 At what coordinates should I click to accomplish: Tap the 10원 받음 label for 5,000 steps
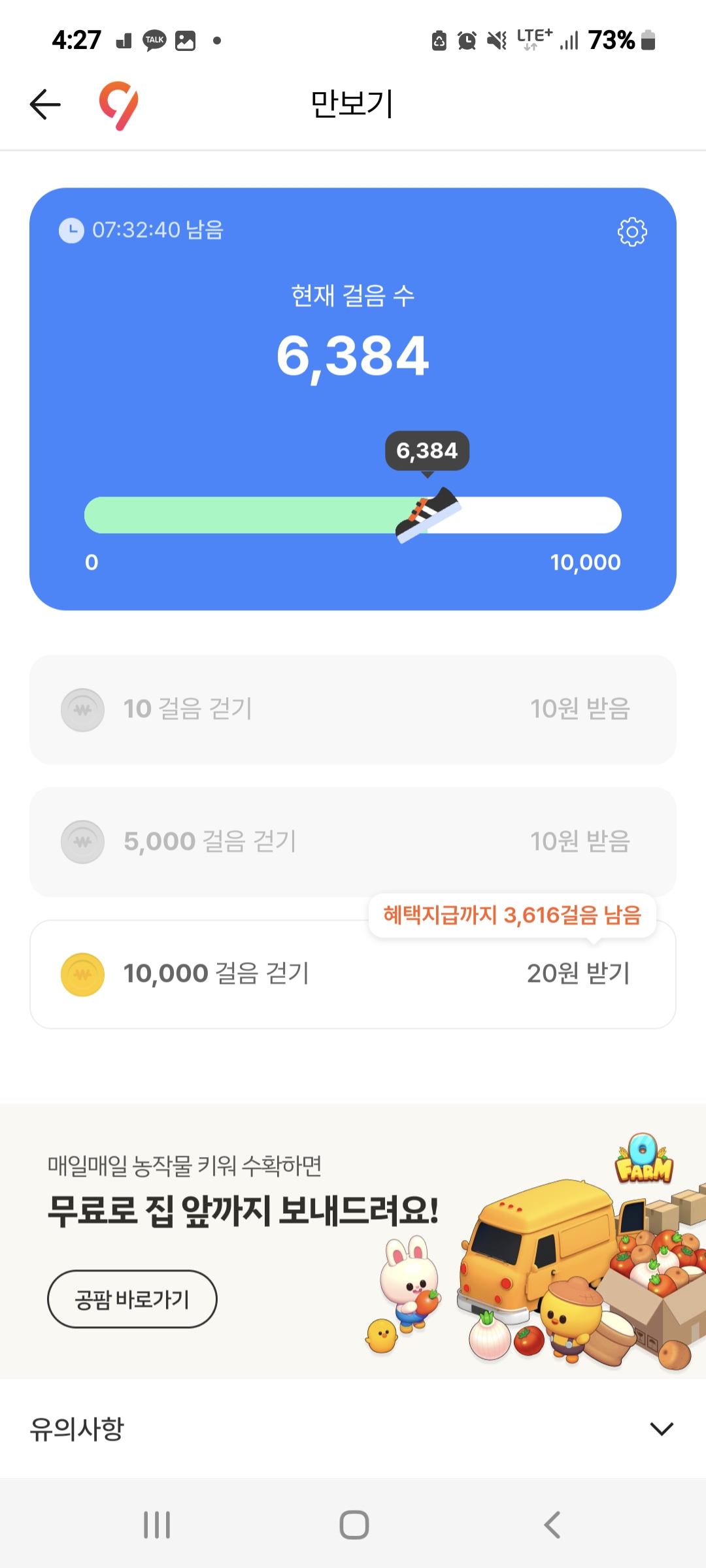580,841
